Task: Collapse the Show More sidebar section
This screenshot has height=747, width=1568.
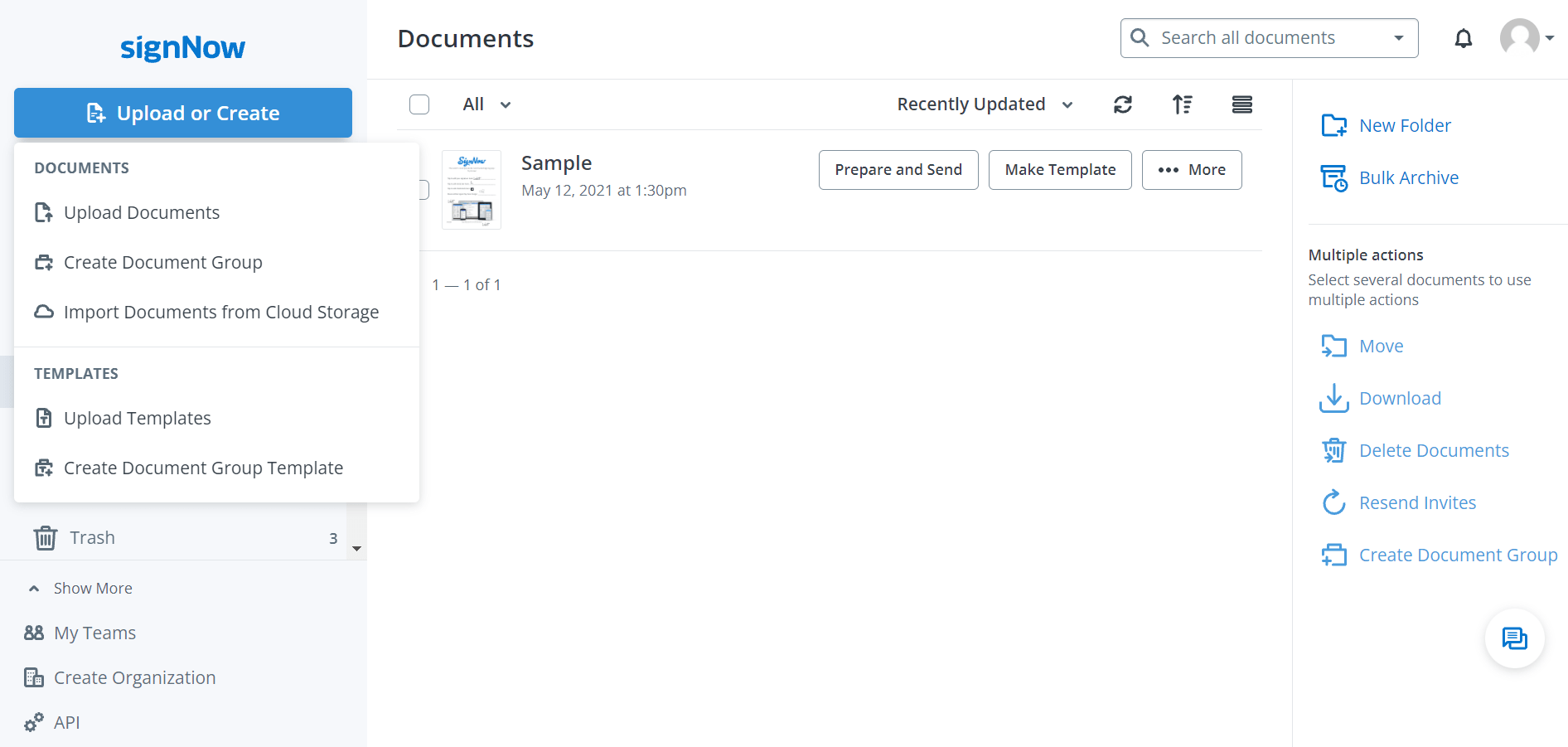Action: (x=91, y=588)
